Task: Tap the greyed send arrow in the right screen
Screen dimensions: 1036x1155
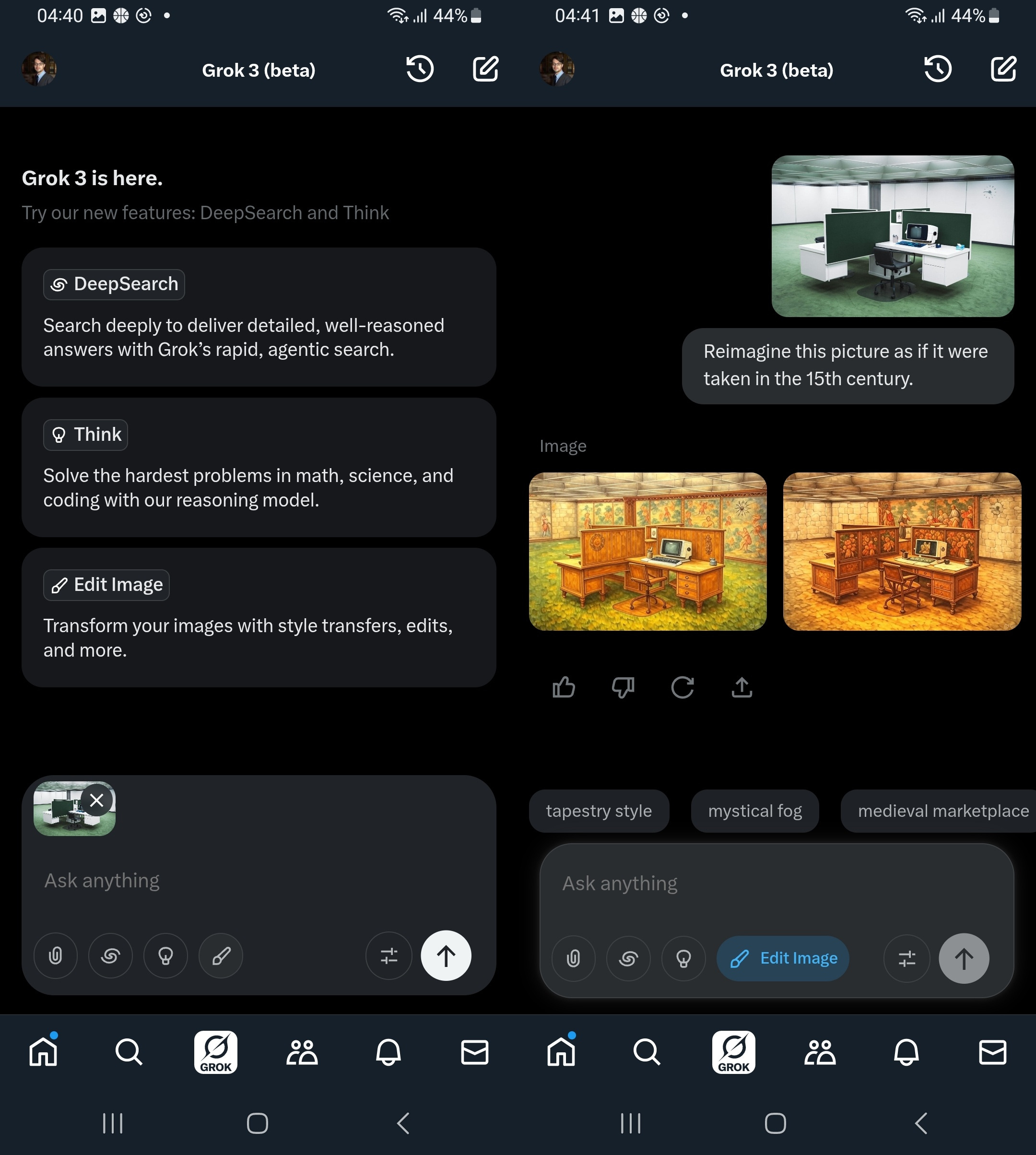Action: point(964,958)
